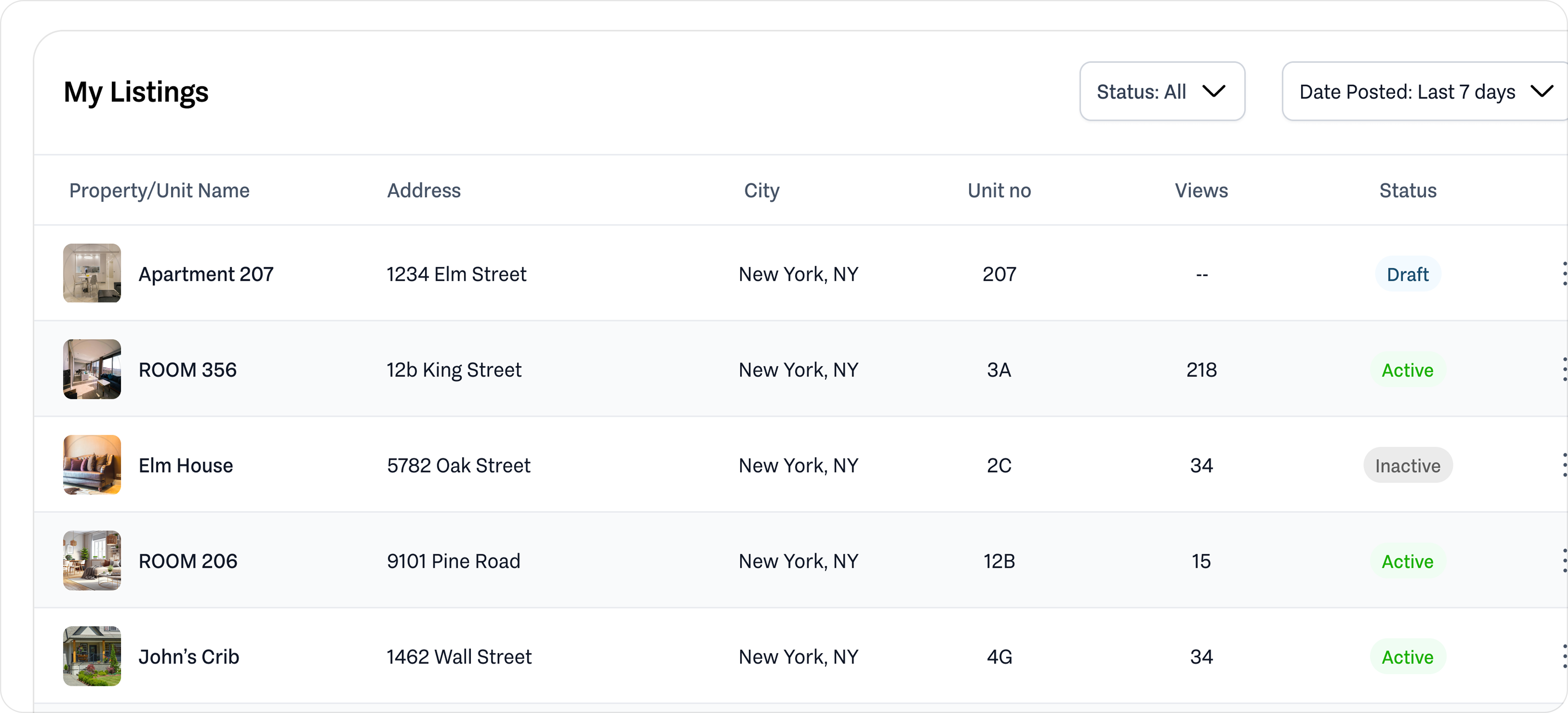Select the ROOM 356 listing name
This screenshot has width=1568, height=713.
click(187, 370)
